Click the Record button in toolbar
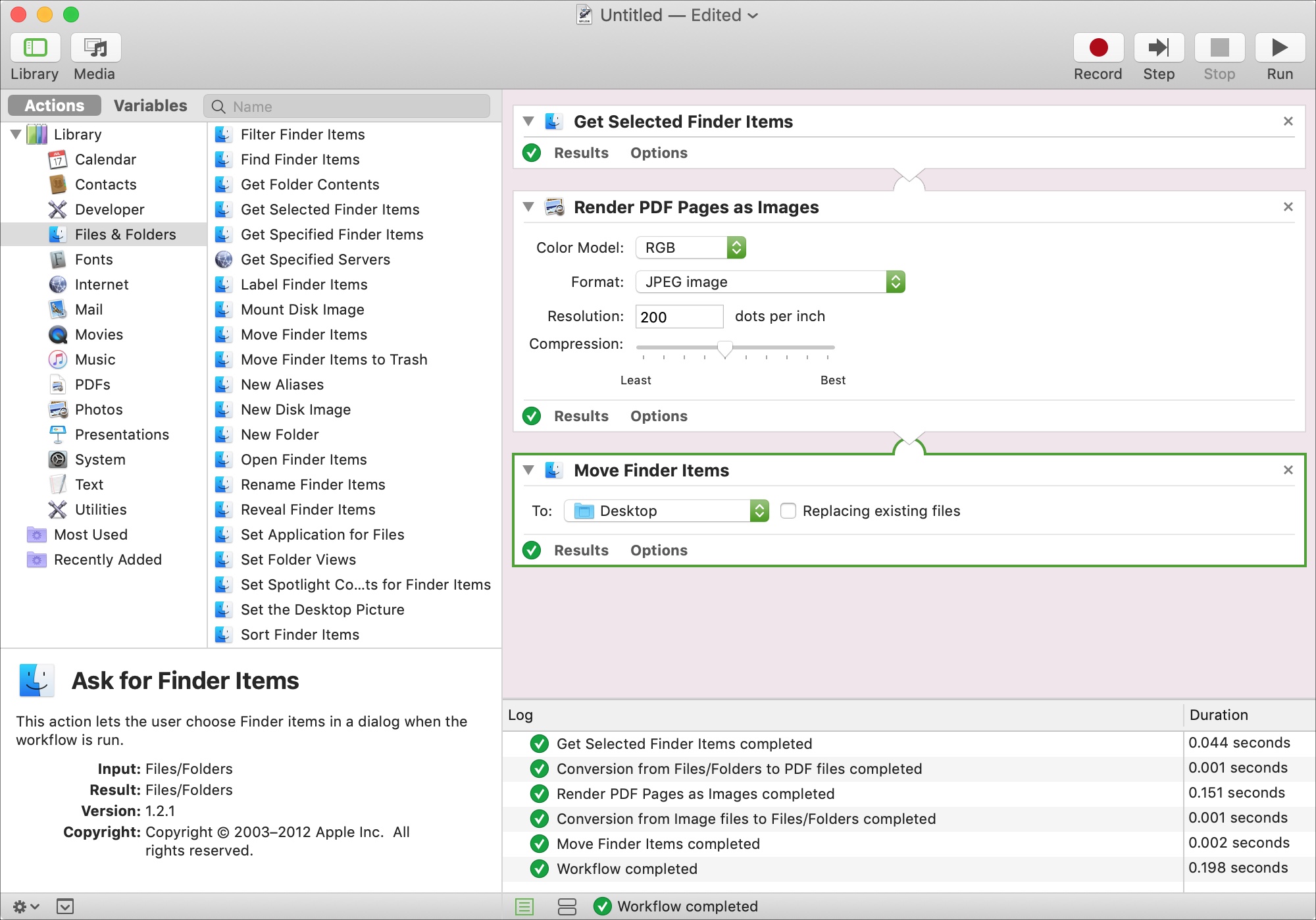This screenshot has width=1316, height=920. pos(1098,47)
